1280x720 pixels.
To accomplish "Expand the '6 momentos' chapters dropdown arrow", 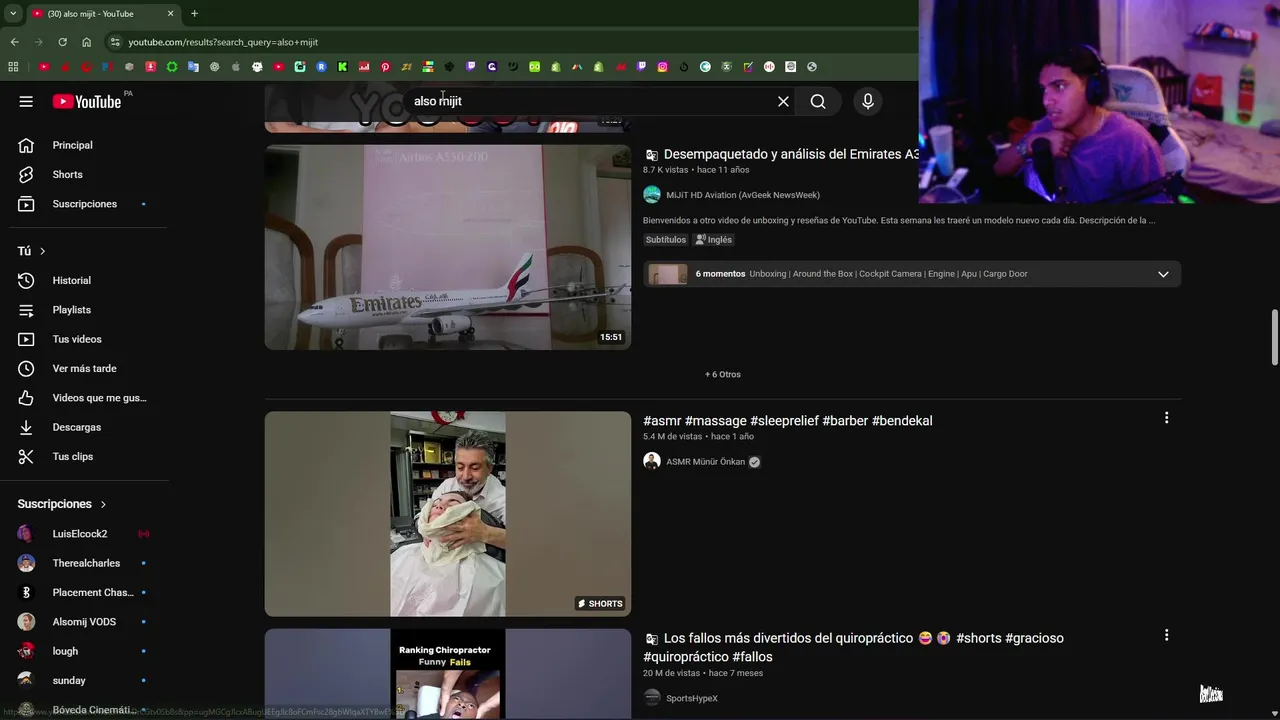I will click(x=1163, y=274).
